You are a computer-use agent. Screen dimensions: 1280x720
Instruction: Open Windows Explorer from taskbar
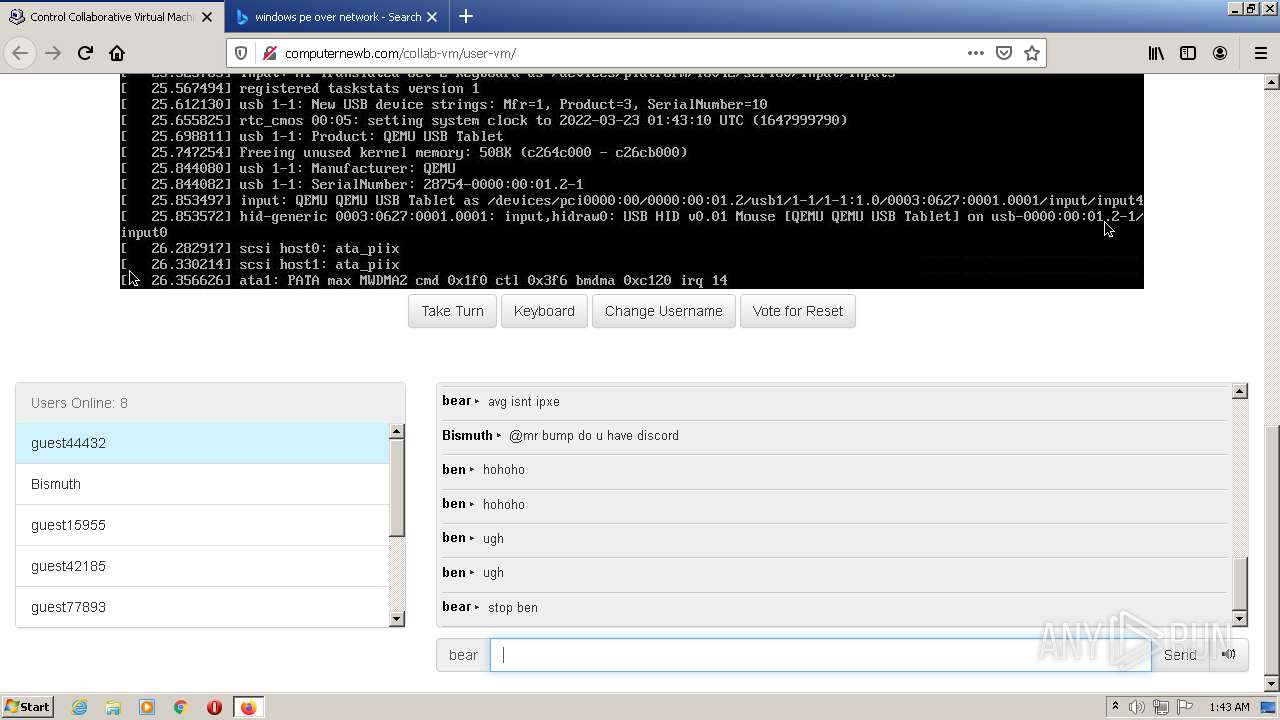113,707
